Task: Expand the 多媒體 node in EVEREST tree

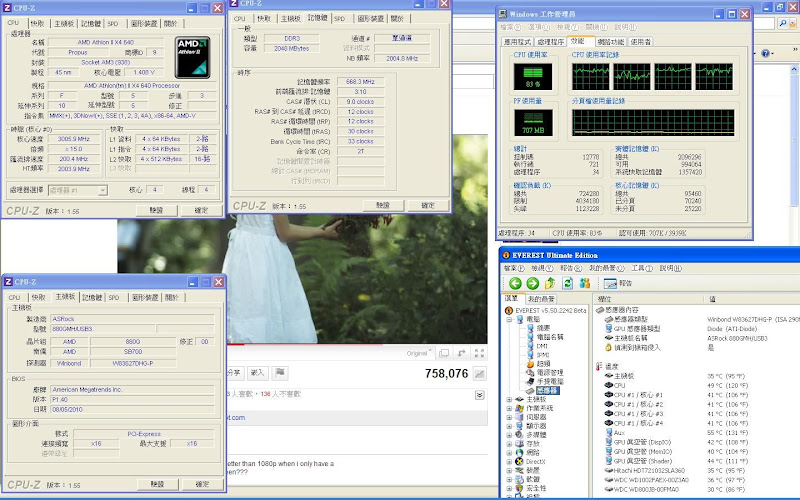Action: click(x=509, y=435)
